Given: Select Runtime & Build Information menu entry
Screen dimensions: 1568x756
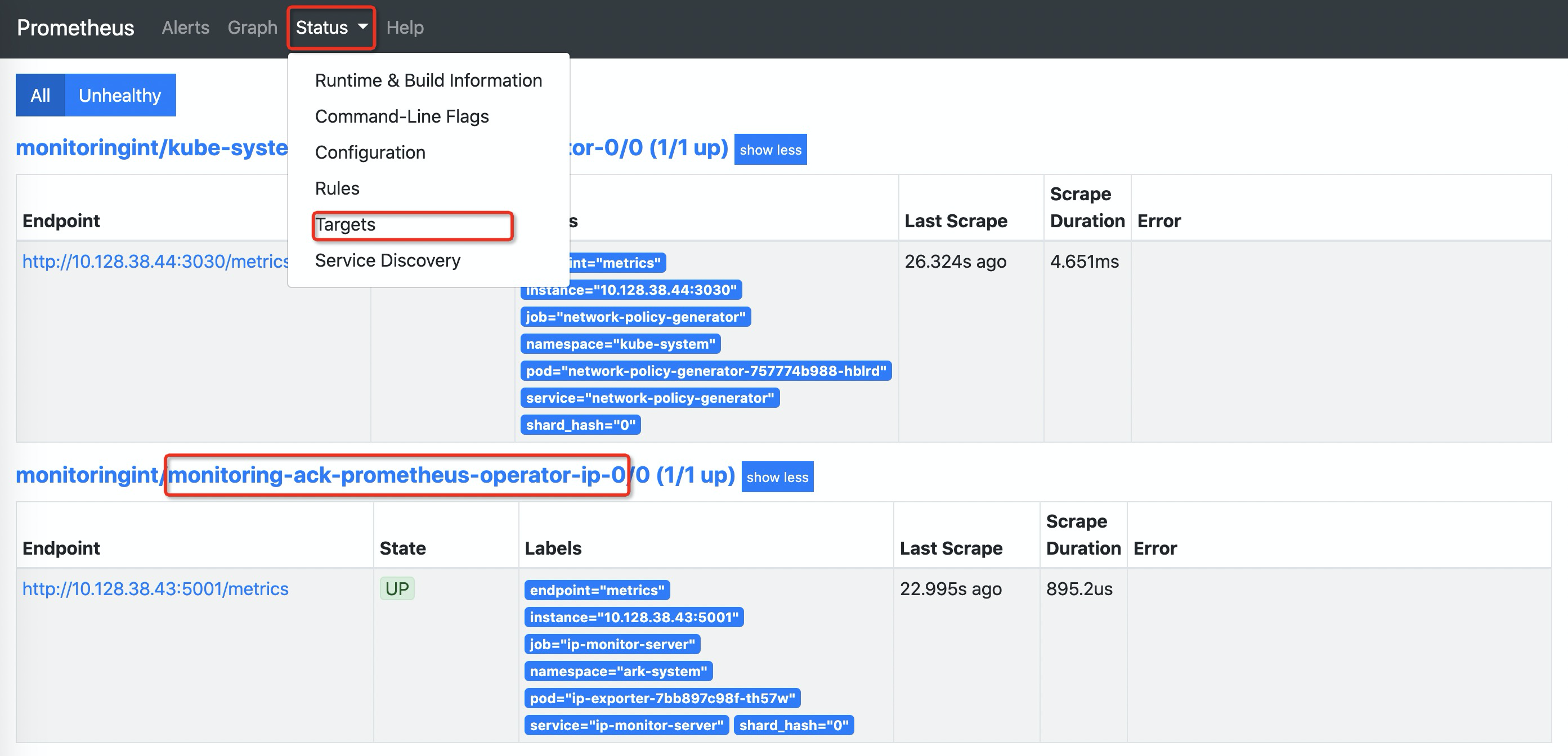Looking at the screenshot, I should click(x=428, y=80).
